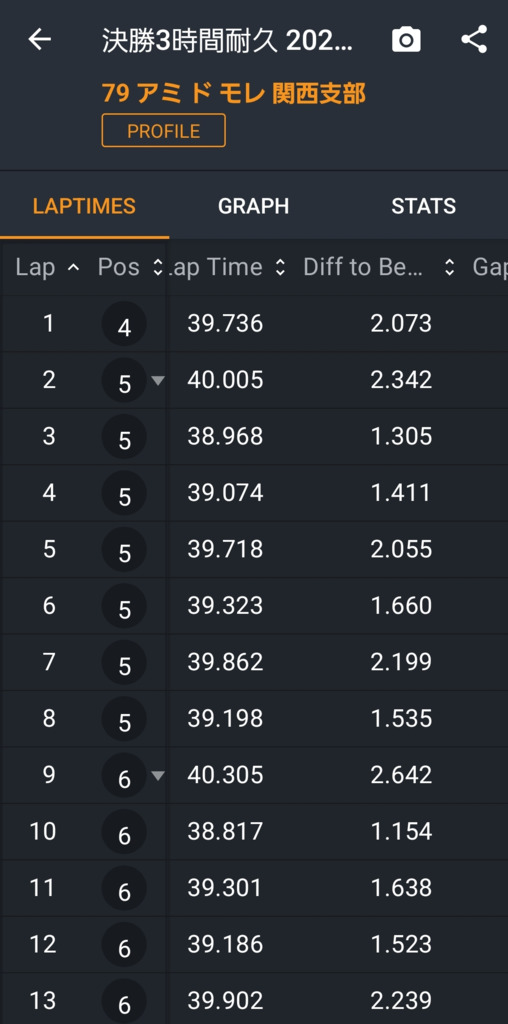Select the position 5 badge on lap 5
Viewport: 508px width, 1024px height.
[124, 550]
